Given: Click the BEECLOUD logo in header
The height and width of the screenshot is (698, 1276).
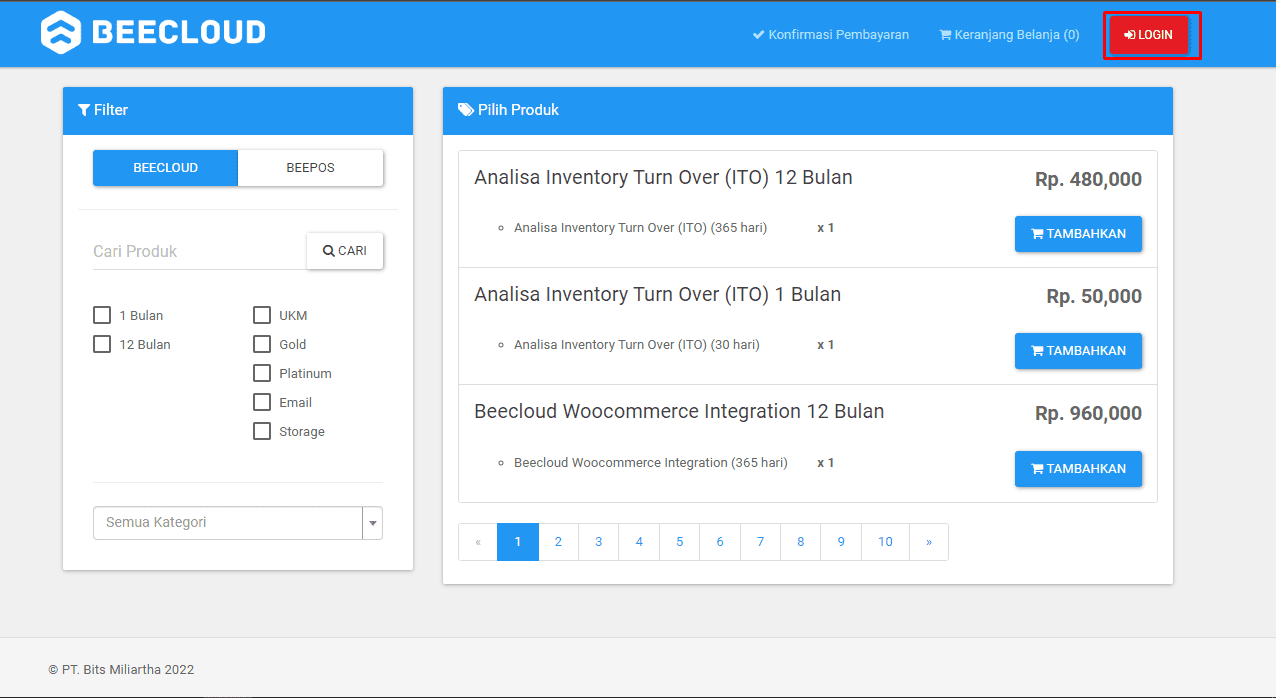Looking at the screenshot, I should (x=153, y=32).
